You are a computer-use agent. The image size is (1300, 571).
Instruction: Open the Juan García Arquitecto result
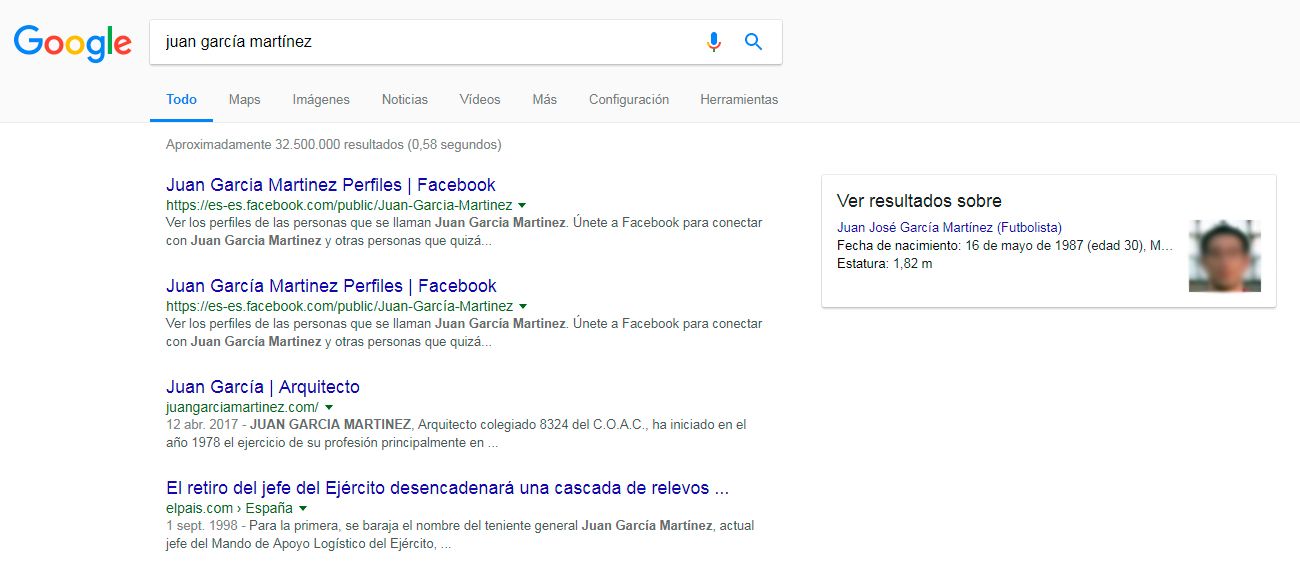pyautogui.click(x=262, y=387)
